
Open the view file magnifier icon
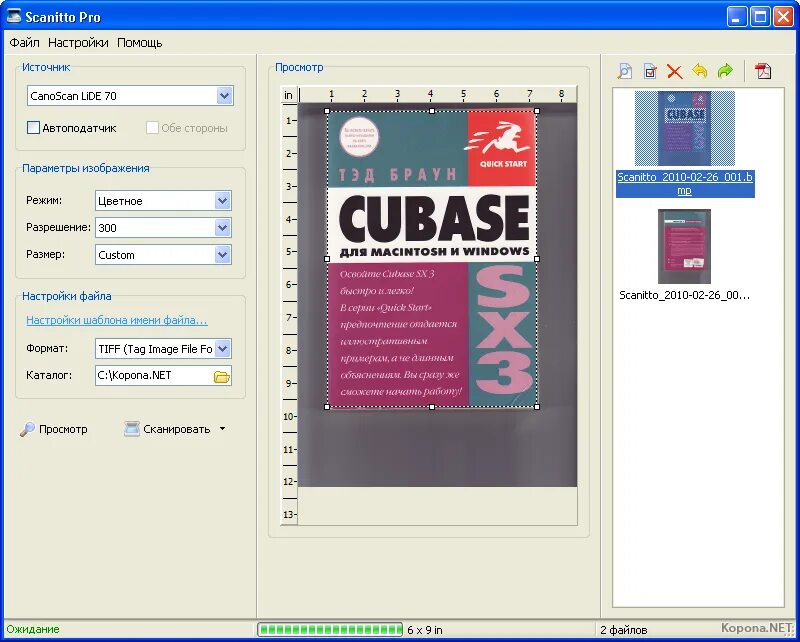(624, 70)
